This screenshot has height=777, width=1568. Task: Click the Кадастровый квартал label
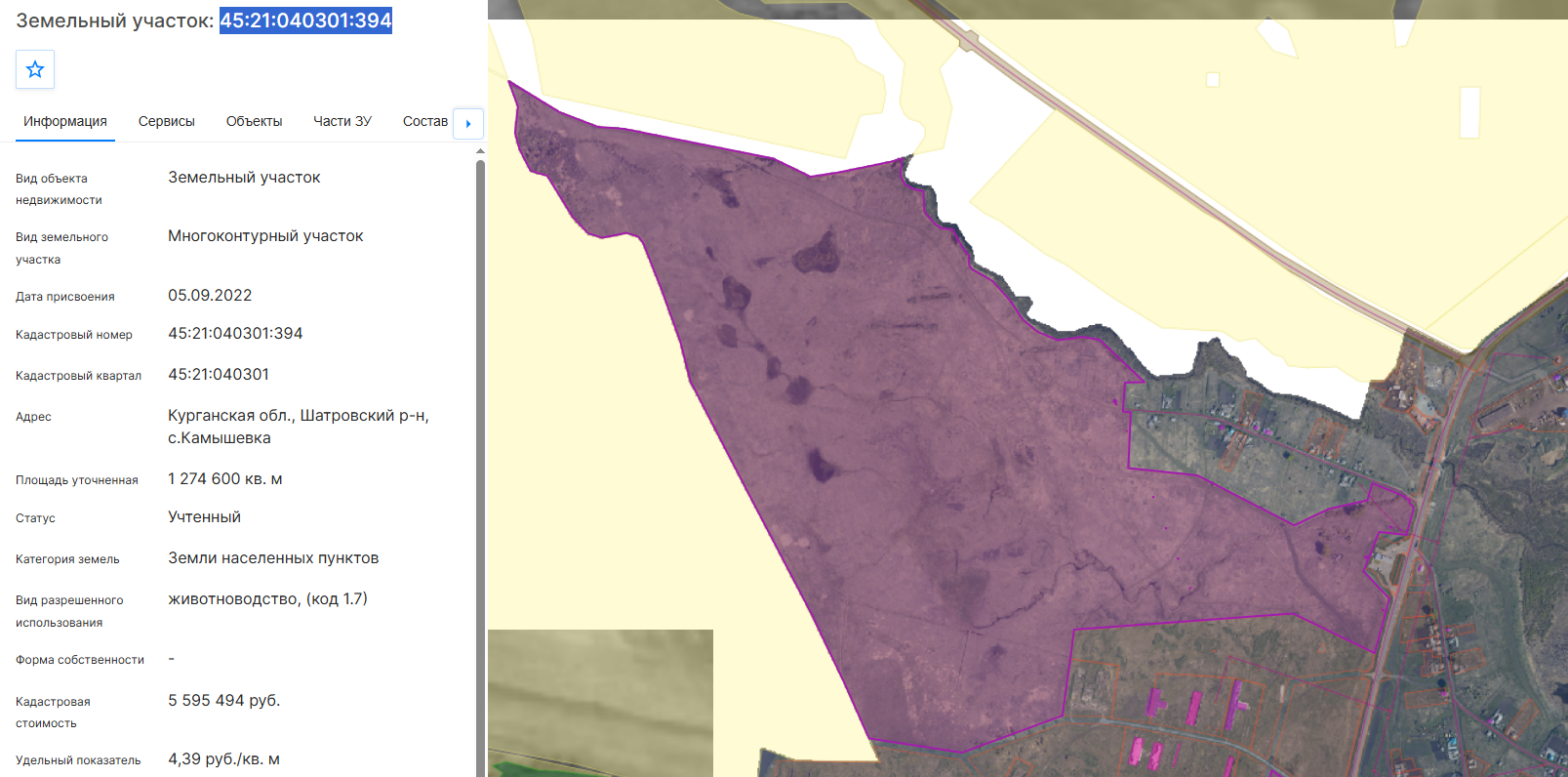pyautogui.click(x=78, y=376)
